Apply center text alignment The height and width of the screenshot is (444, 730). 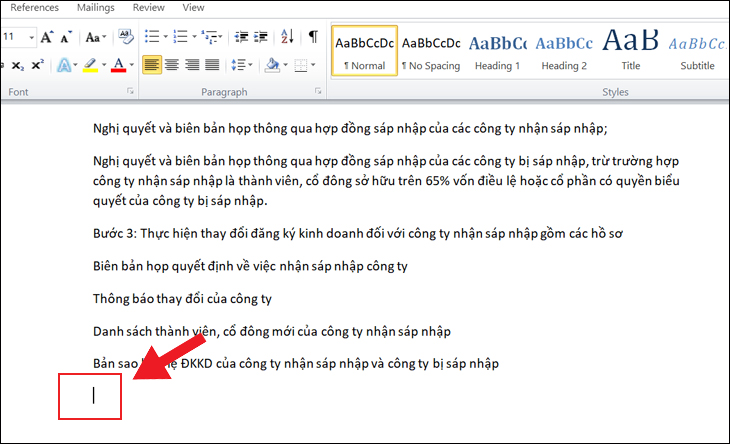[x=172, y=66]
